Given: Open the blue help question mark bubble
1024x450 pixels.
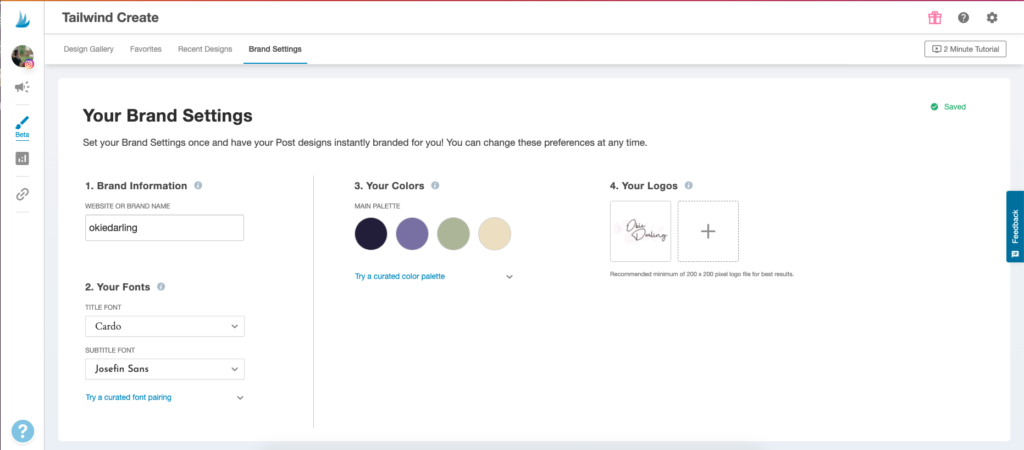Looking at the screenshot, I should pyautogui.click(x=22, y=430).
